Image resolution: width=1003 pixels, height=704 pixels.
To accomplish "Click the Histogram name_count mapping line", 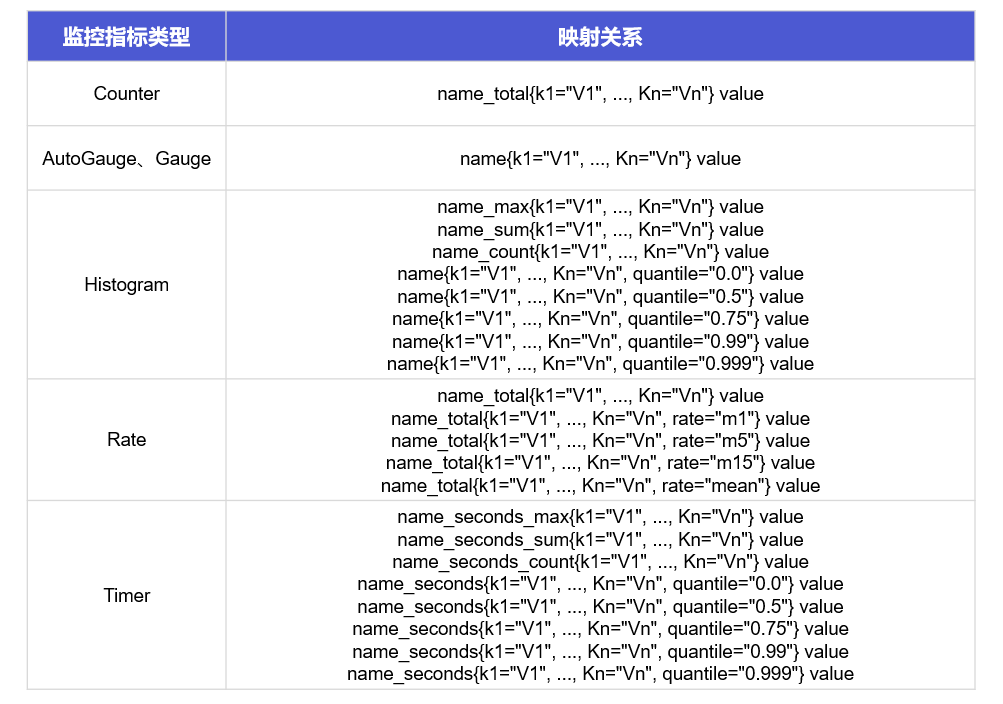I will pos(600,252).
